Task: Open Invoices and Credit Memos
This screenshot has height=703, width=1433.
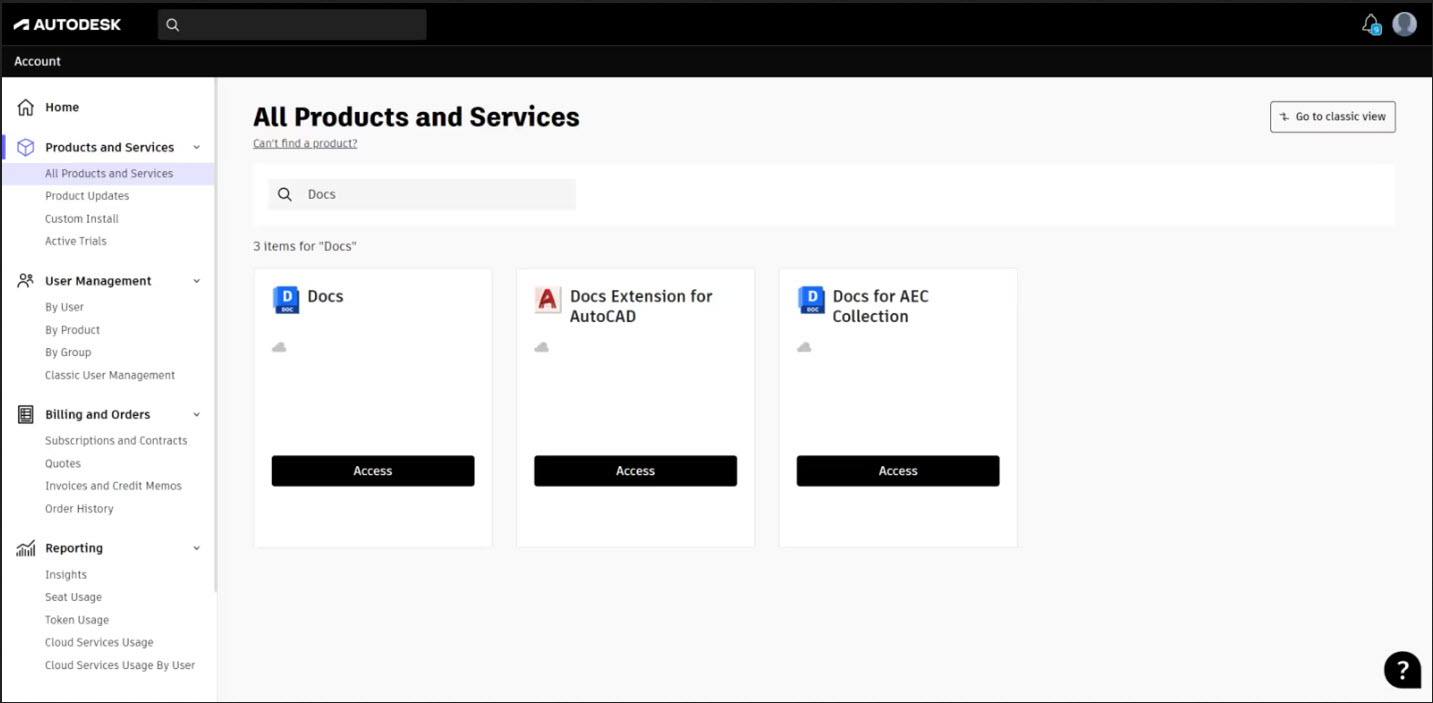Action: point(113,486)
